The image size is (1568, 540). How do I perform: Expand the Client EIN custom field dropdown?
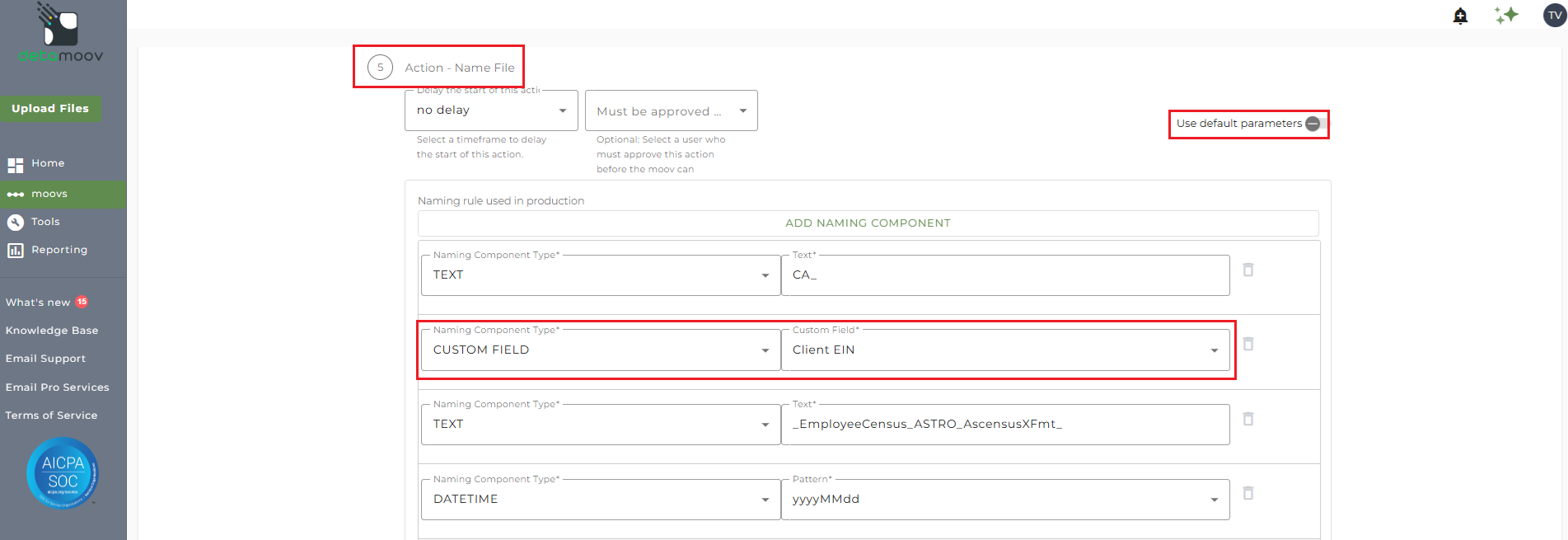point(1004,350)
